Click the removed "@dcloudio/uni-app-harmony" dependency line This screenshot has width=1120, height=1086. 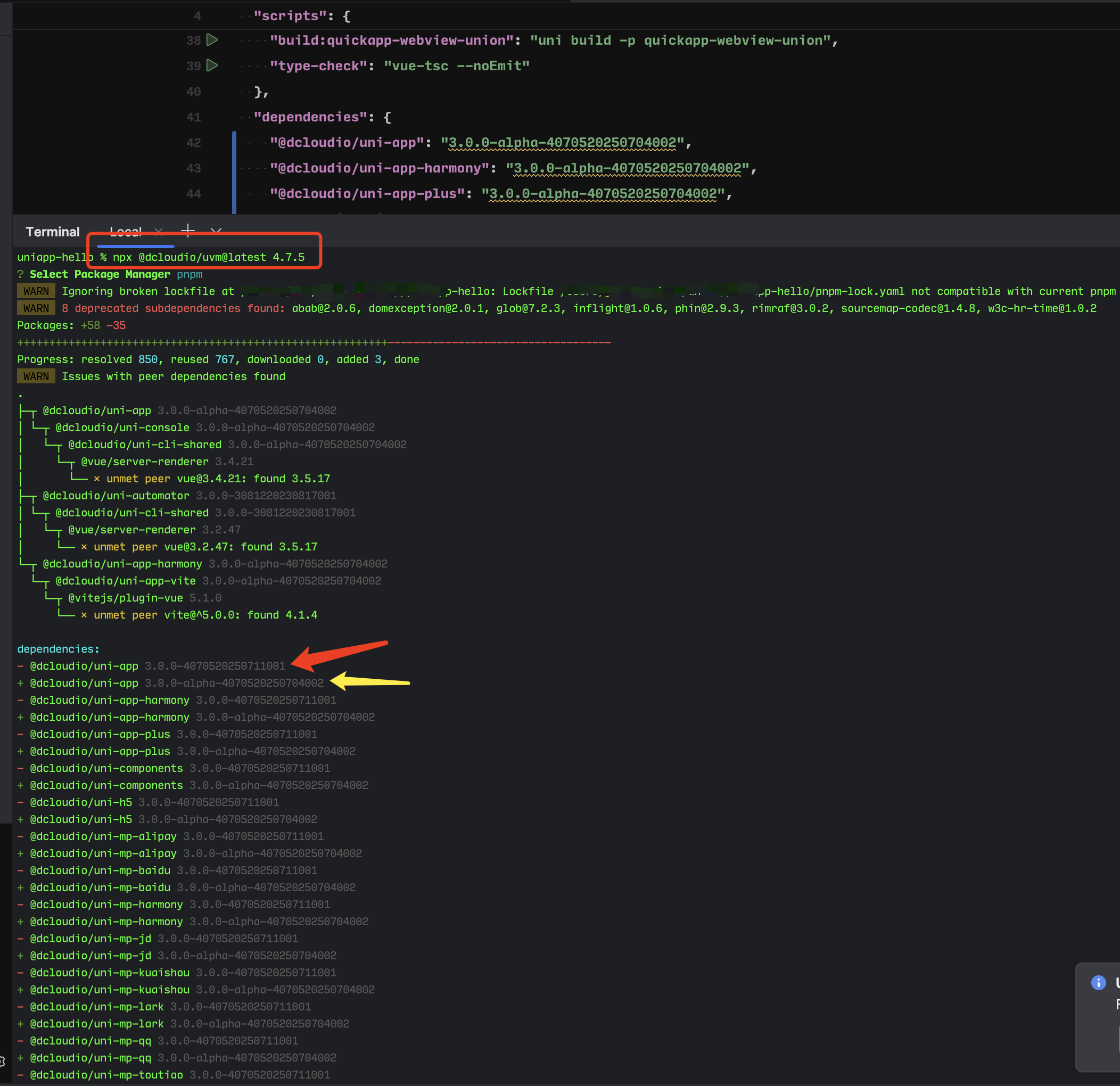pyautogui.click(x=177, y=701)
